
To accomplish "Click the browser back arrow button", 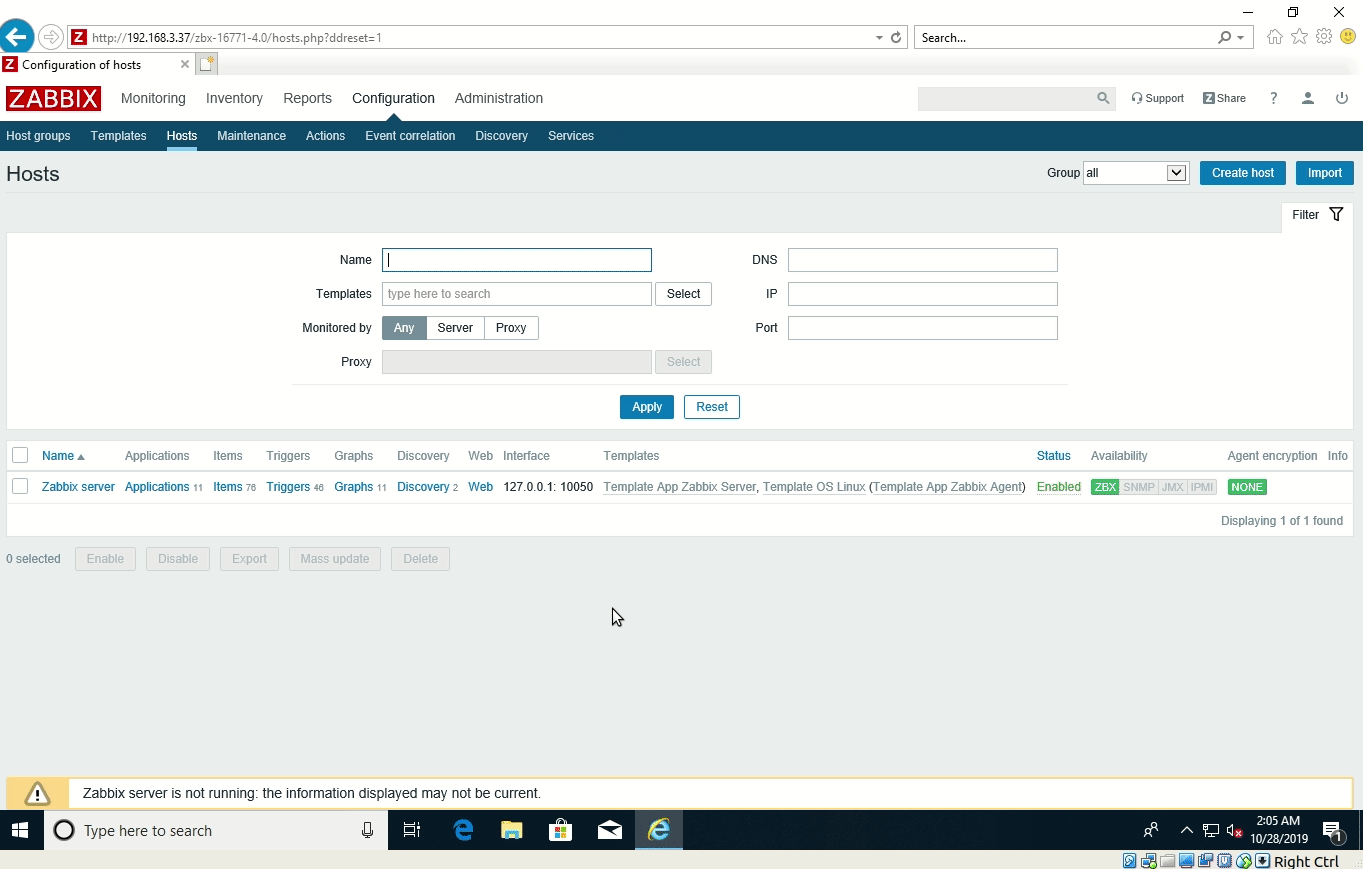I will click(x=17, y=38).
